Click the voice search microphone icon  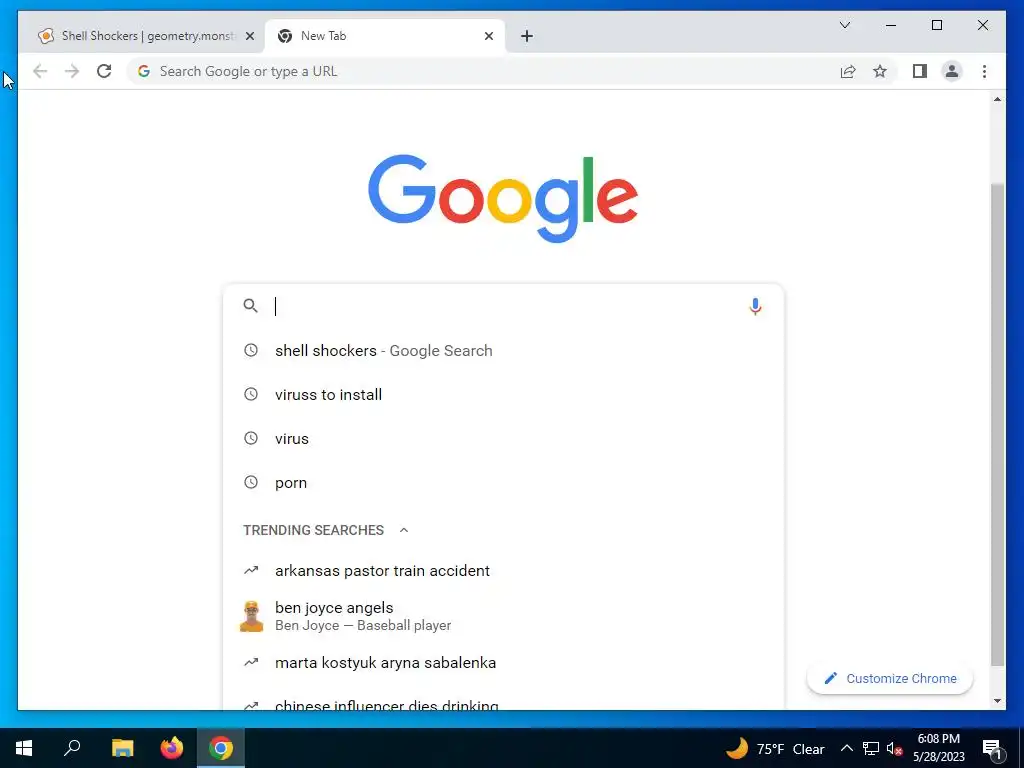tap(755, 306)
